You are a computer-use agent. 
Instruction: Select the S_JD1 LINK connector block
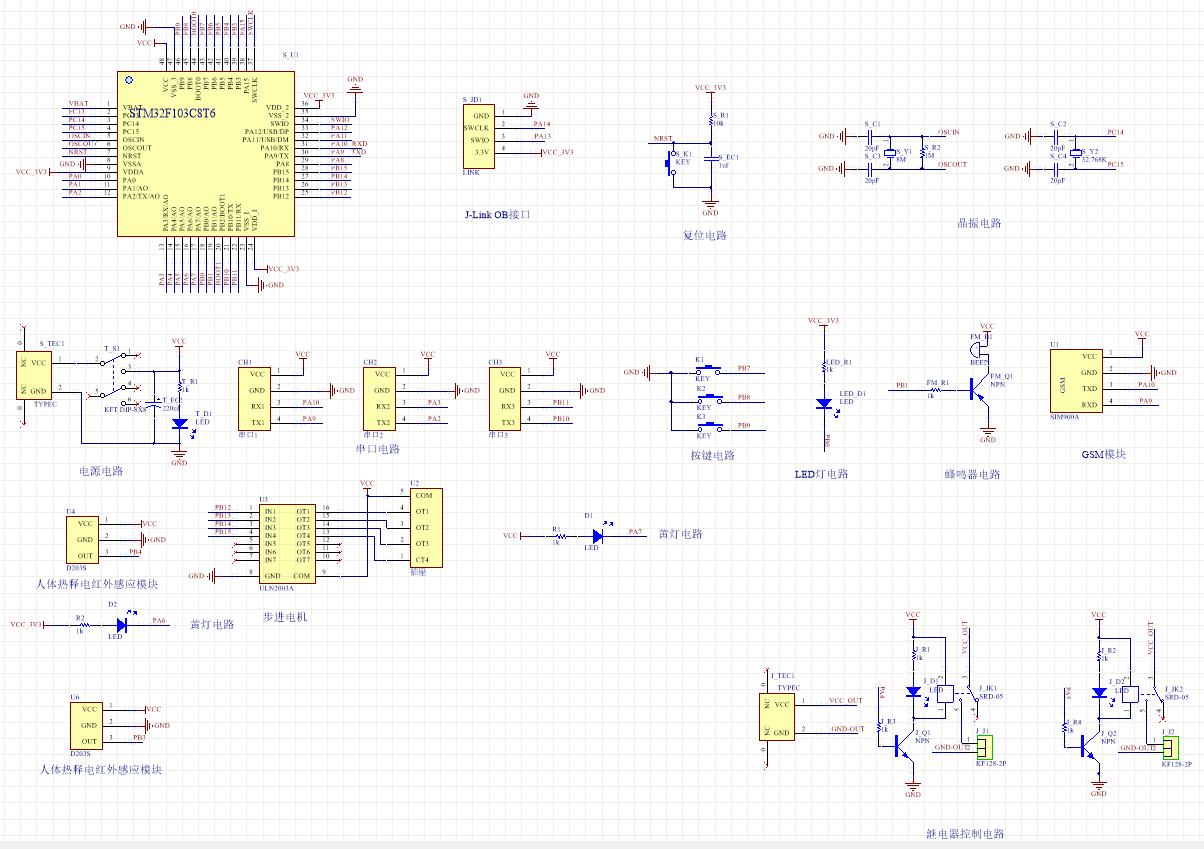coord(477,135)
